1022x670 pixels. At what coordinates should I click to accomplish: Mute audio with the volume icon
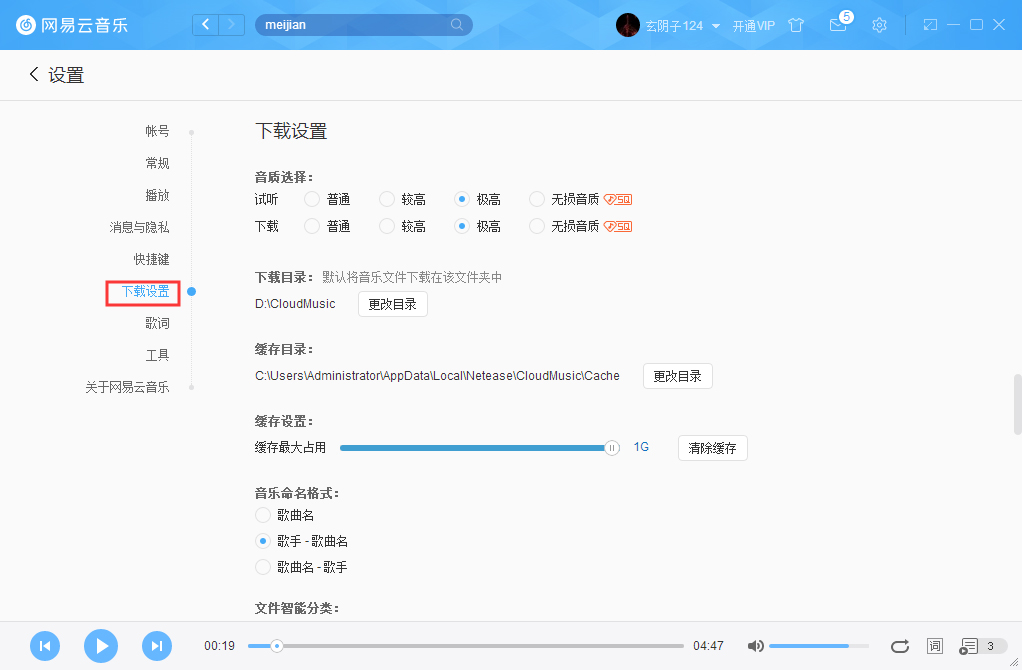(x=755, y=646)
